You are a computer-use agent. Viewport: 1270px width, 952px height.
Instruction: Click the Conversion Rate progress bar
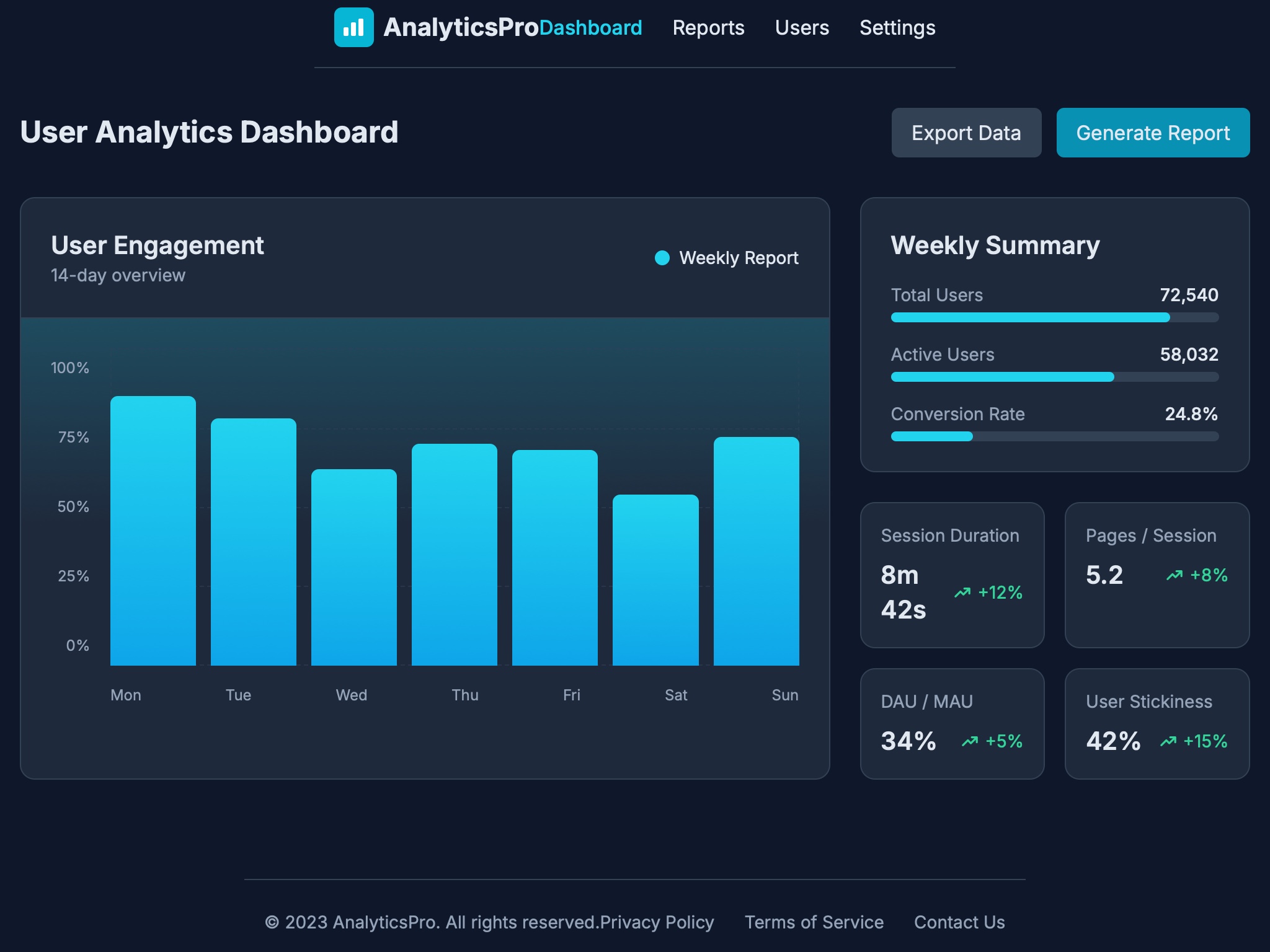(x=1055, y=436)
